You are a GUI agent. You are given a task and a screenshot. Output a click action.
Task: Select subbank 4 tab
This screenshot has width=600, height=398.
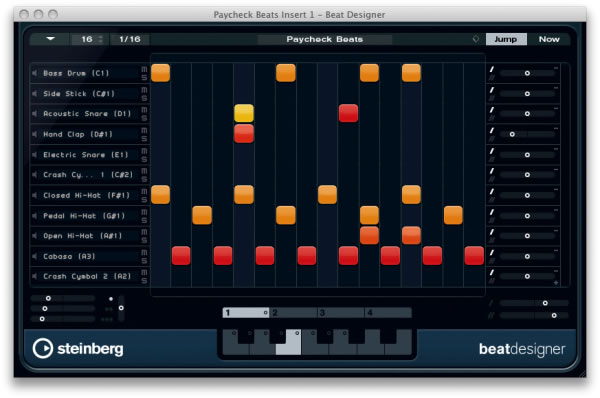pyautogui.click(x=388, y=313)
